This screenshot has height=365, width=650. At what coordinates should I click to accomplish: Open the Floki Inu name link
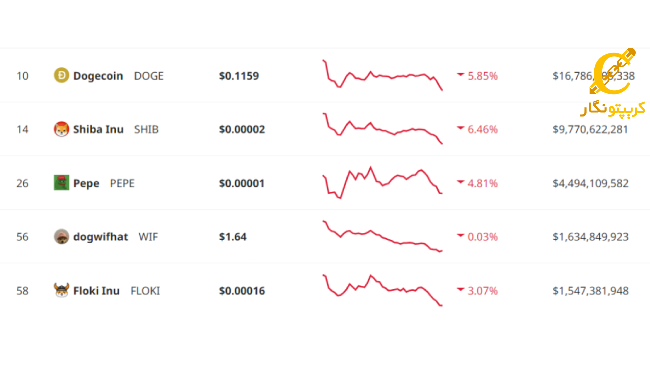[97, 291]
